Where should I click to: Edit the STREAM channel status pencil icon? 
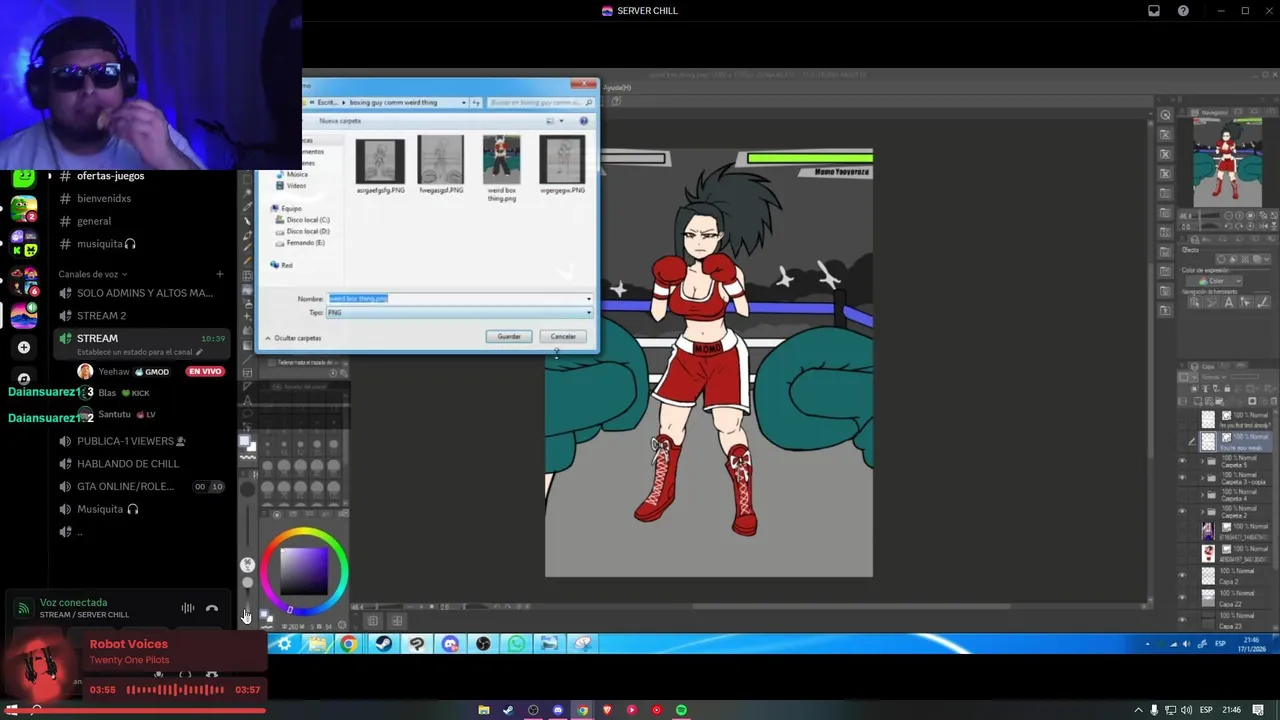coord(199,352)
